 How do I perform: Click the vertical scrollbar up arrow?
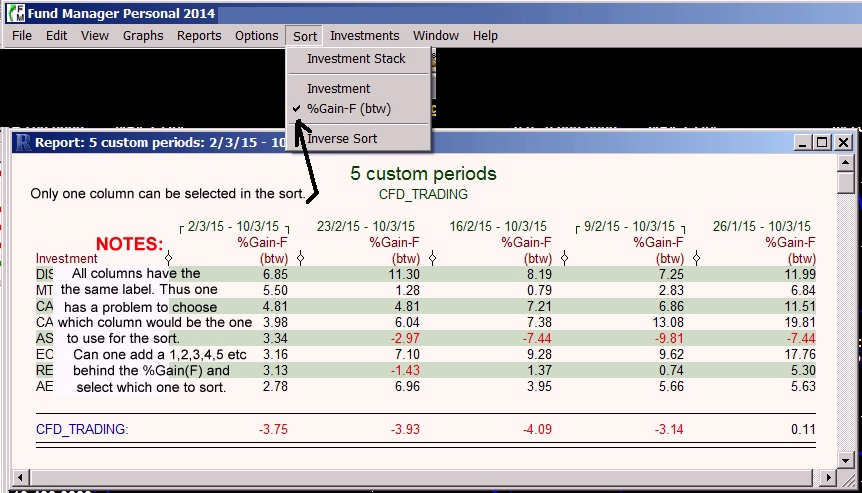(846, 162)
